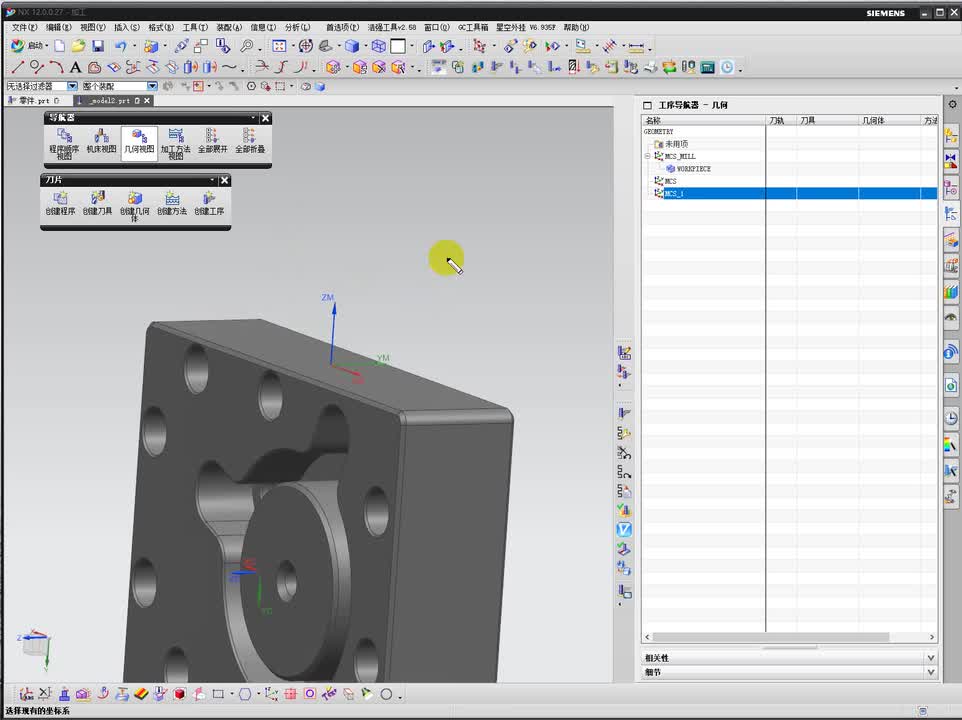
Task: Click the clock icon in the toolbar
Action: (727, 67)
